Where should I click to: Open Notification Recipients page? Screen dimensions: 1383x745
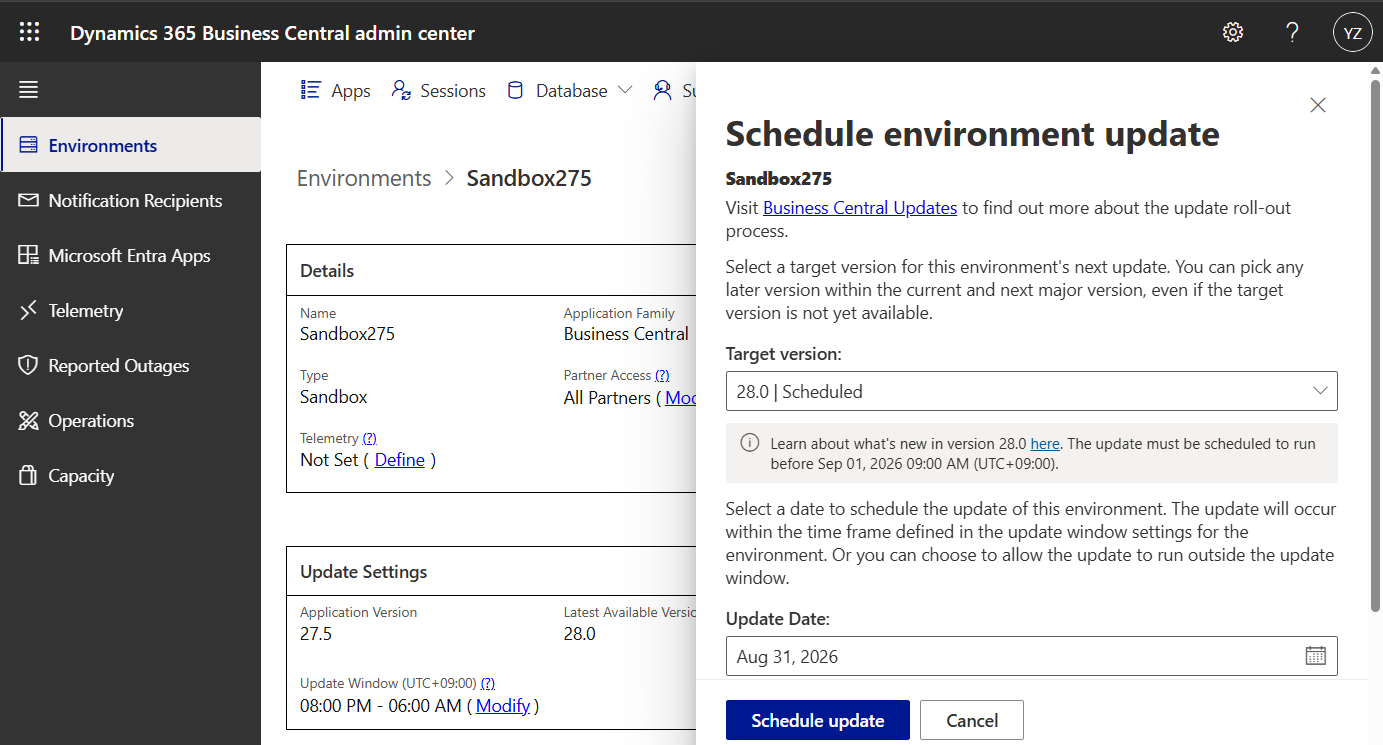point(135,200)
